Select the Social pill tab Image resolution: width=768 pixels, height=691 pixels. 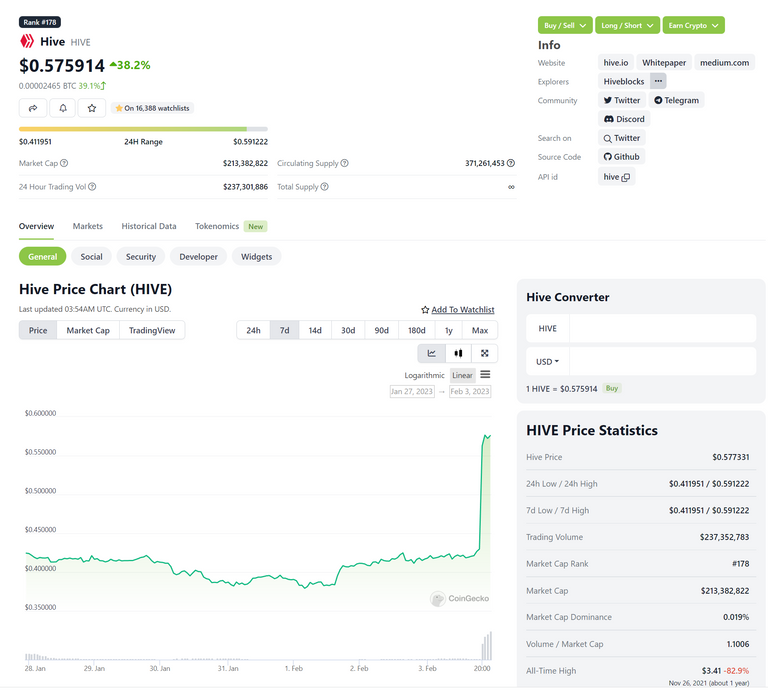tap(92, 257)
